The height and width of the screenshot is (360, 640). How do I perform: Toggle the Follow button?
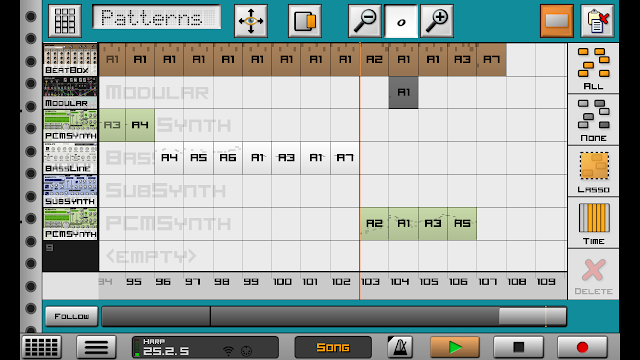(72, 316)
